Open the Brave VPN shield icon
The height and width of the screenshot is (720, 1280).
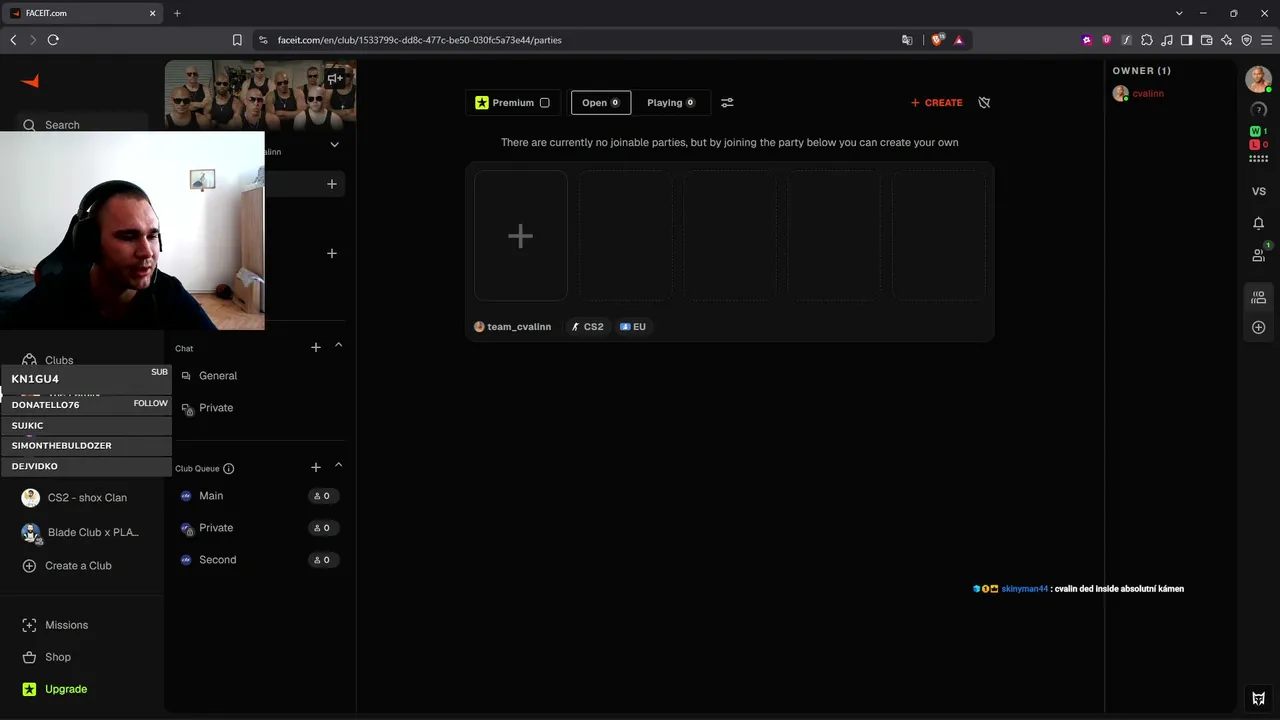point(1246,40)
